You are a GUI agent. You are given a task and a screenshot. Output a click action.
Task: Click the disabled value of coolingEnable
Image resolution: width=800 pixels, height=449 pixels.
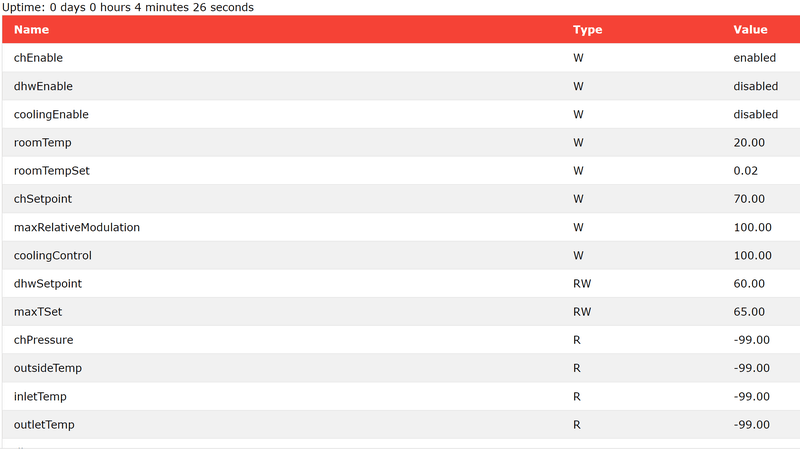point(755,114)
